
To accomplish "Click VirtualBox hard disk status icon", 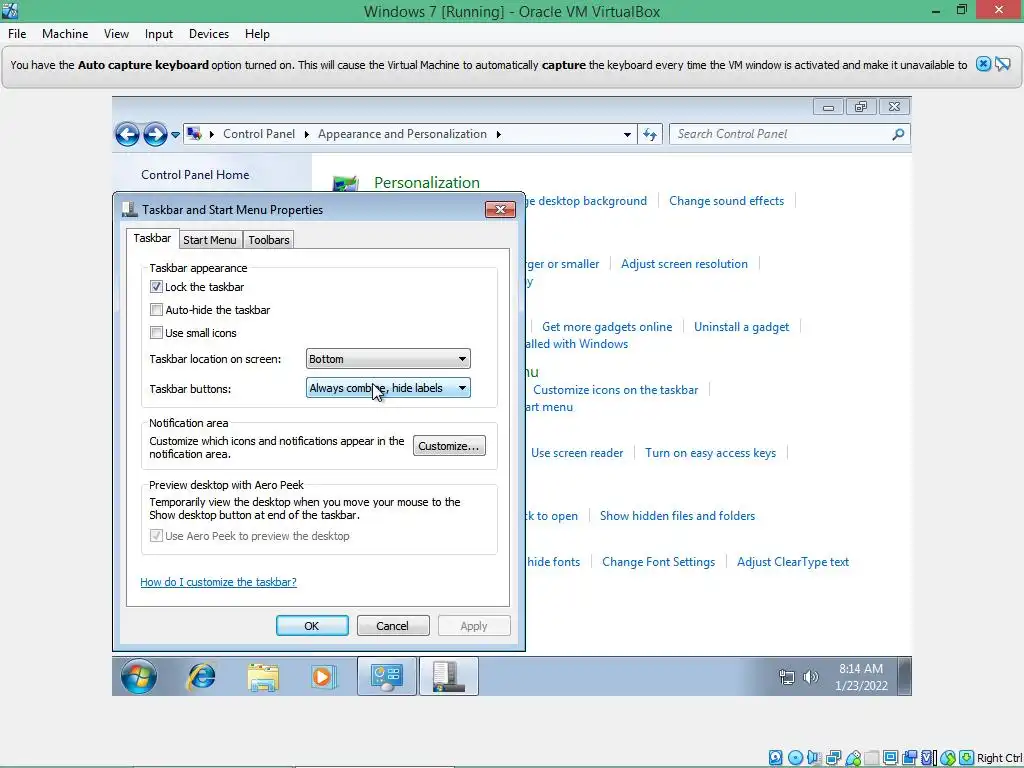I will click(x=775, y=758).
